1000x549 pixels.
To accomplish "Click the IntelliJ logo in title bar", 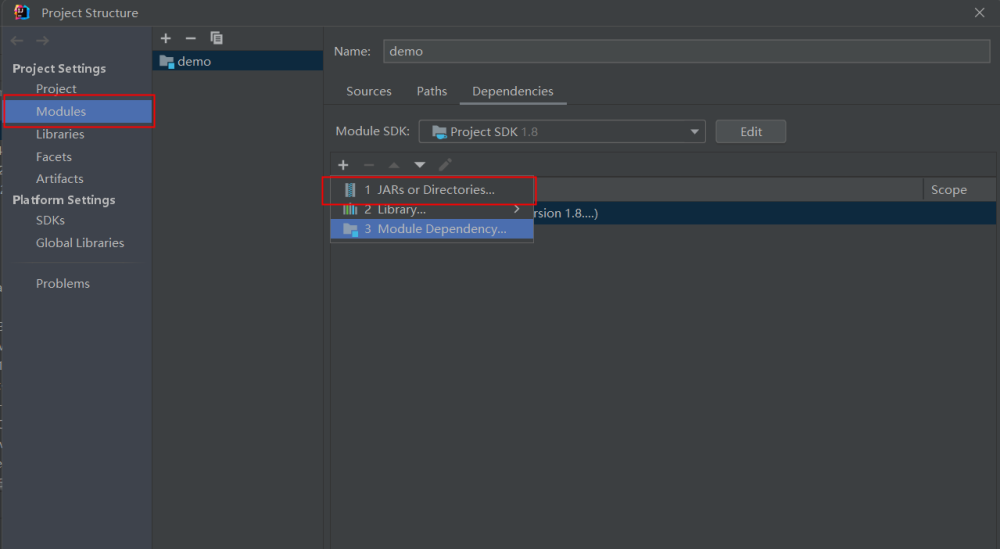I will tap(22, 12).
